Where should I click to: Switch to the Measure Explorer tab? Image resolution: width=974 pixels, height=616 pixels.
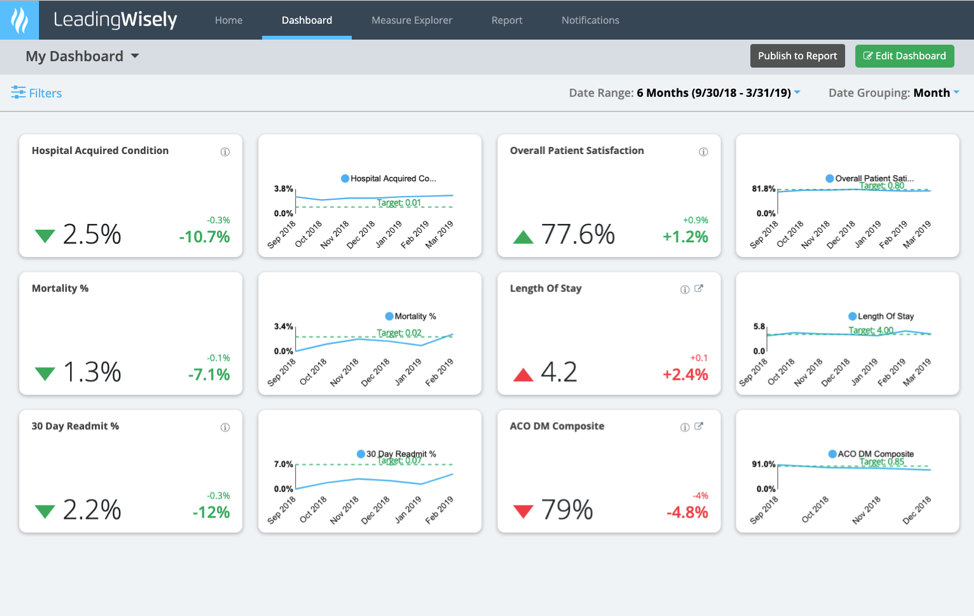tap(411, 19)
